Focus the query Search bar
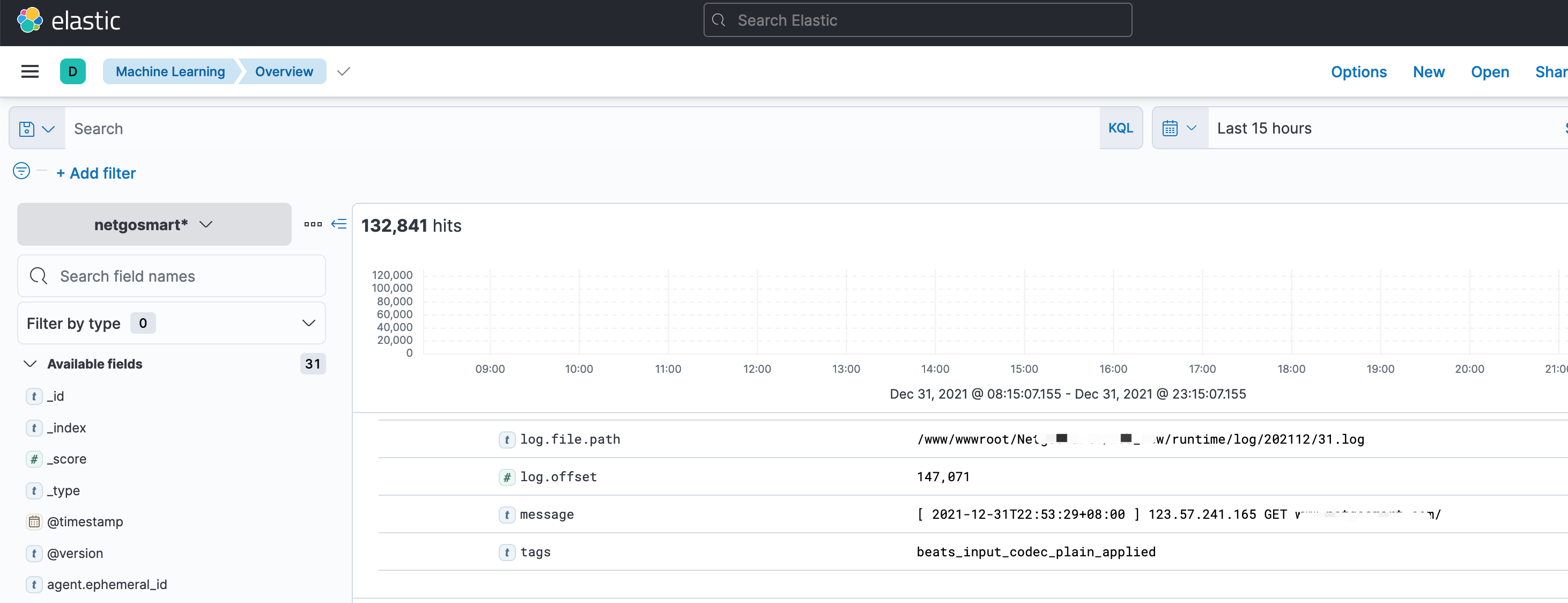The image size is (1568, 603). pos(582,129)
